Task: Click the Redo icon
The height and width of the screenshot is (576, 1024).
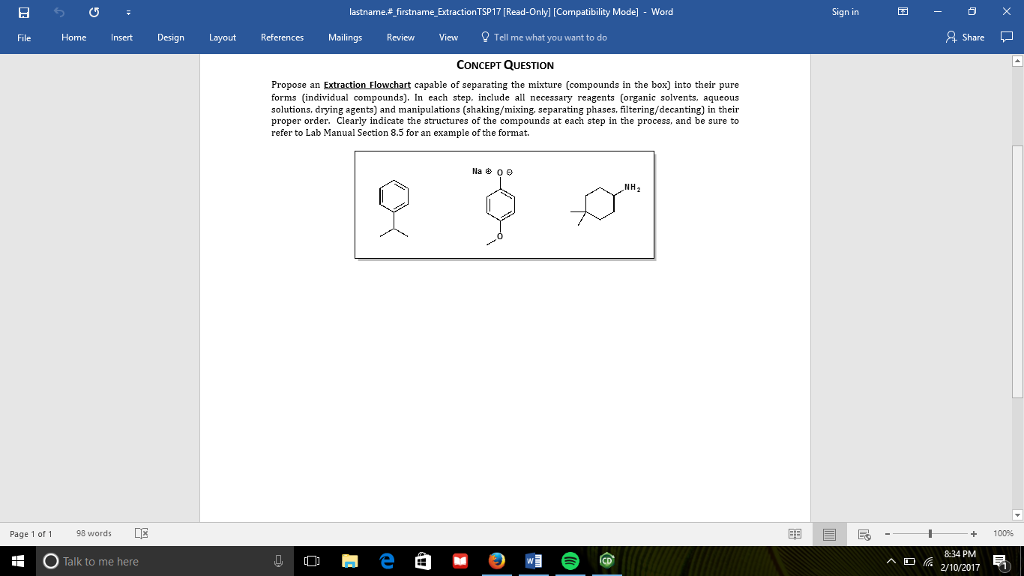Action: point(93,11)
